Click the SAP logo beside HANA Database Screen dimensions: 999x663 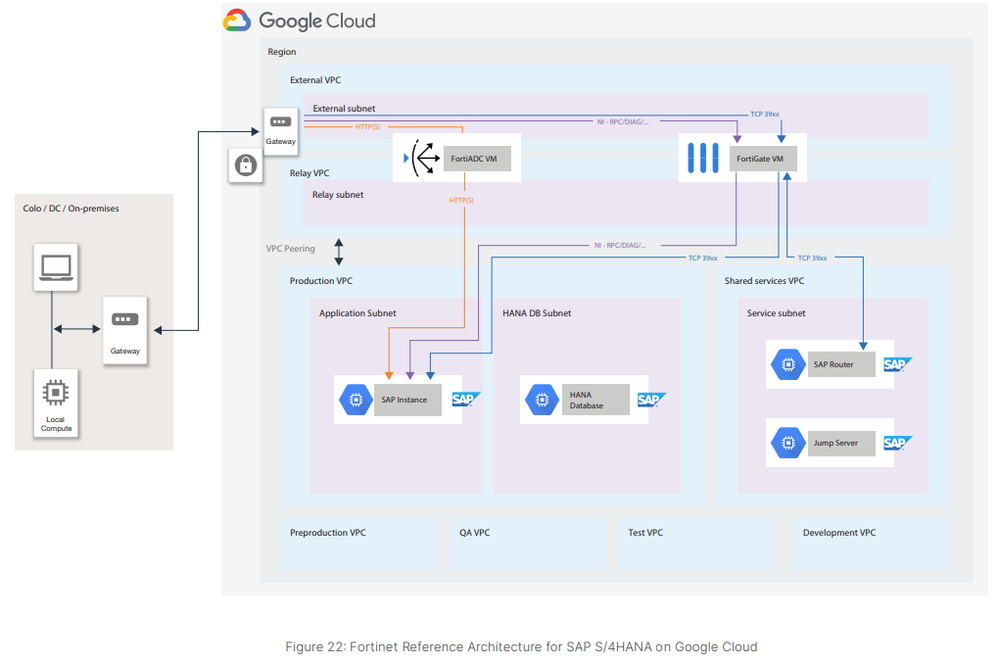[651, 399]
